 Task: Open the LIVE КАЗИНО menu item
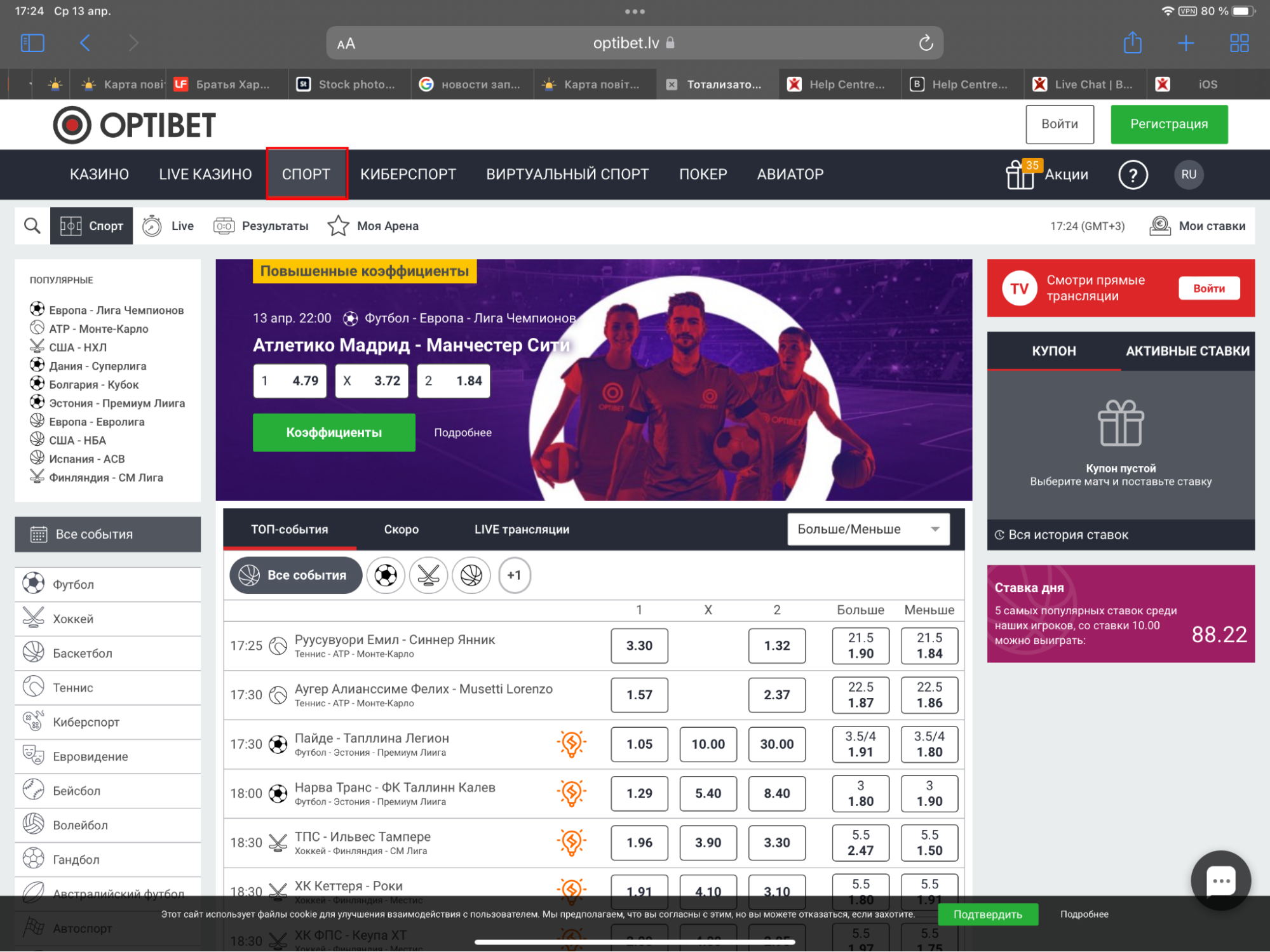coord(205,174)
